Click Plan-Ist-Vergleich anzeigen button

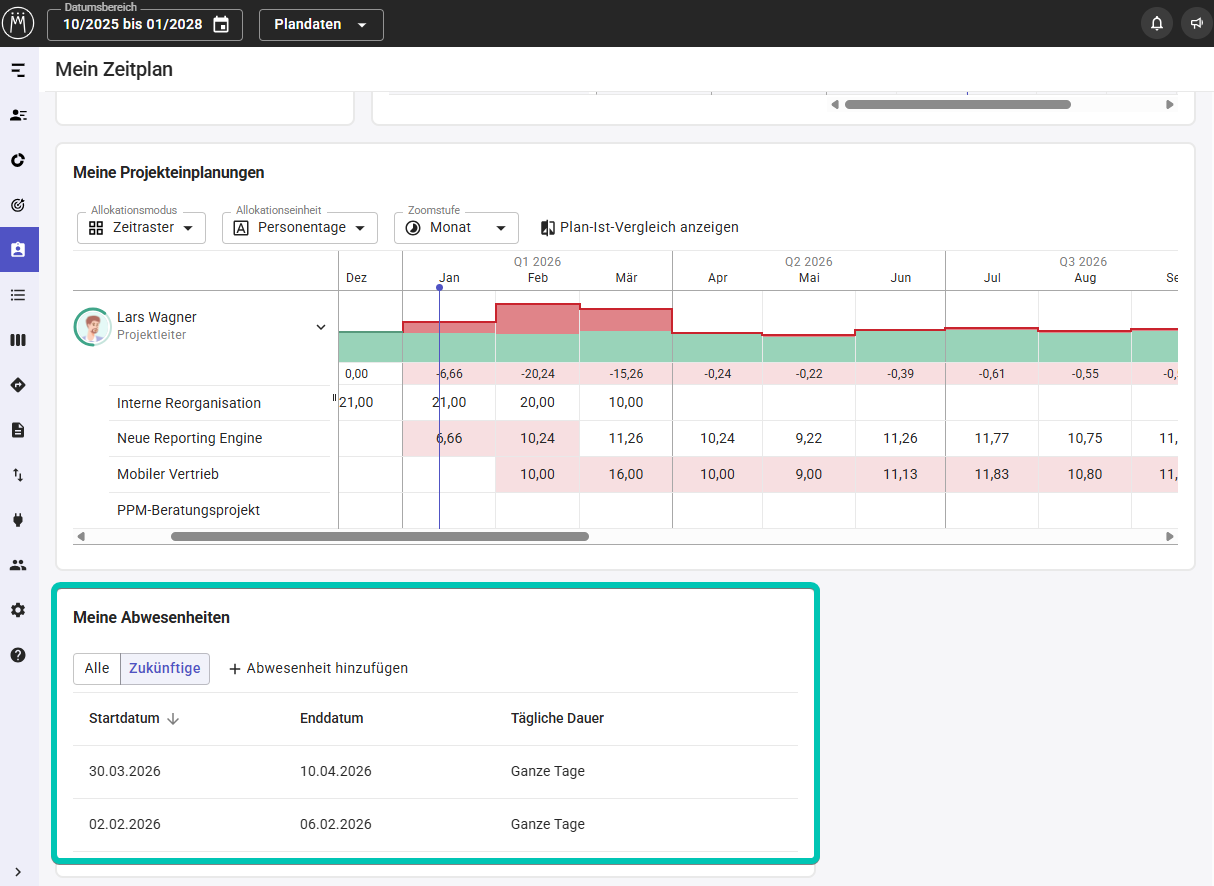click(639, 228)
